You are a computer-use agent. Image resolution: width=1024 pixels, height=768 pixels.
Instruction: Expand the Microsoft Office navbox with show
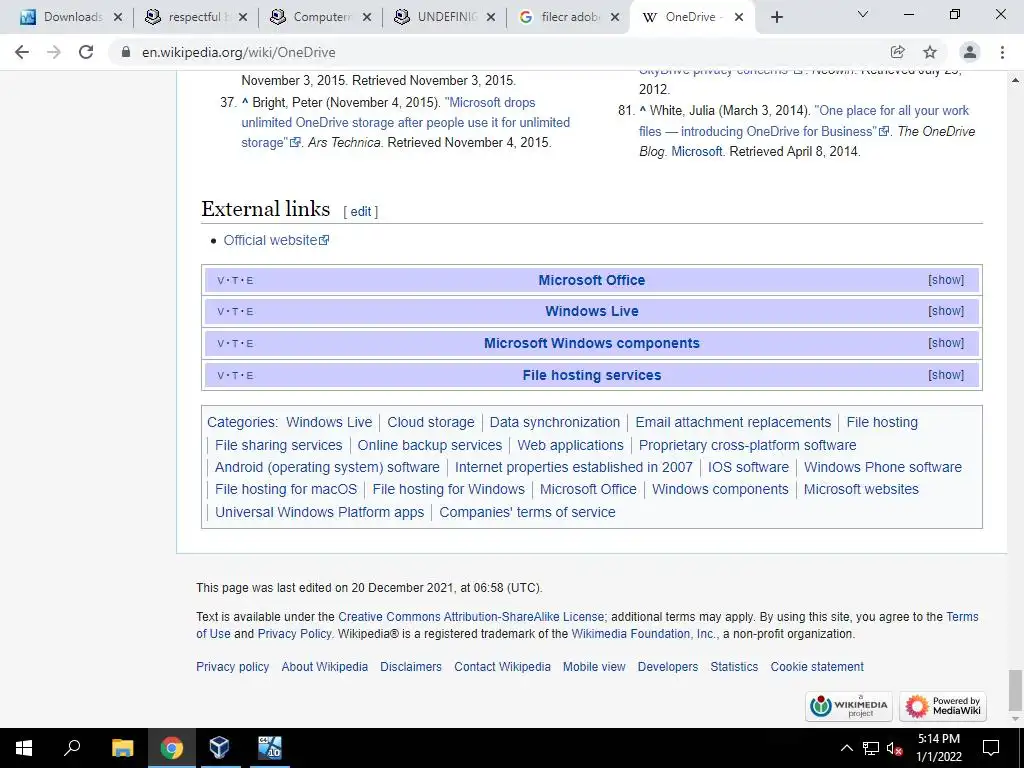pos(946,280)
